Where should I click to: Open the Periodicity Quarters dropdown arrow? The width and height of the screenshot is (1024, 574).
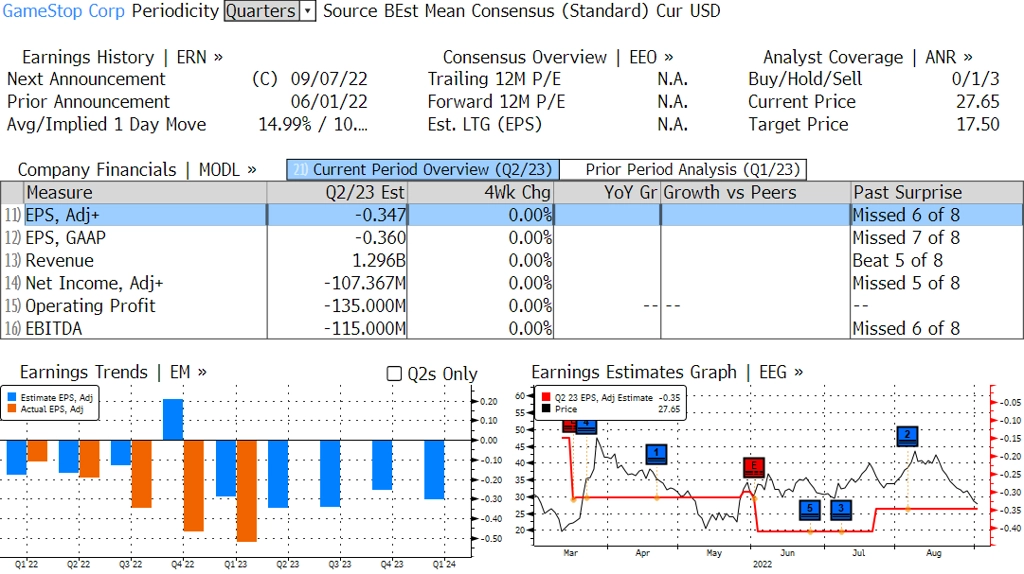pyautogui.click(x=308, y=11)
